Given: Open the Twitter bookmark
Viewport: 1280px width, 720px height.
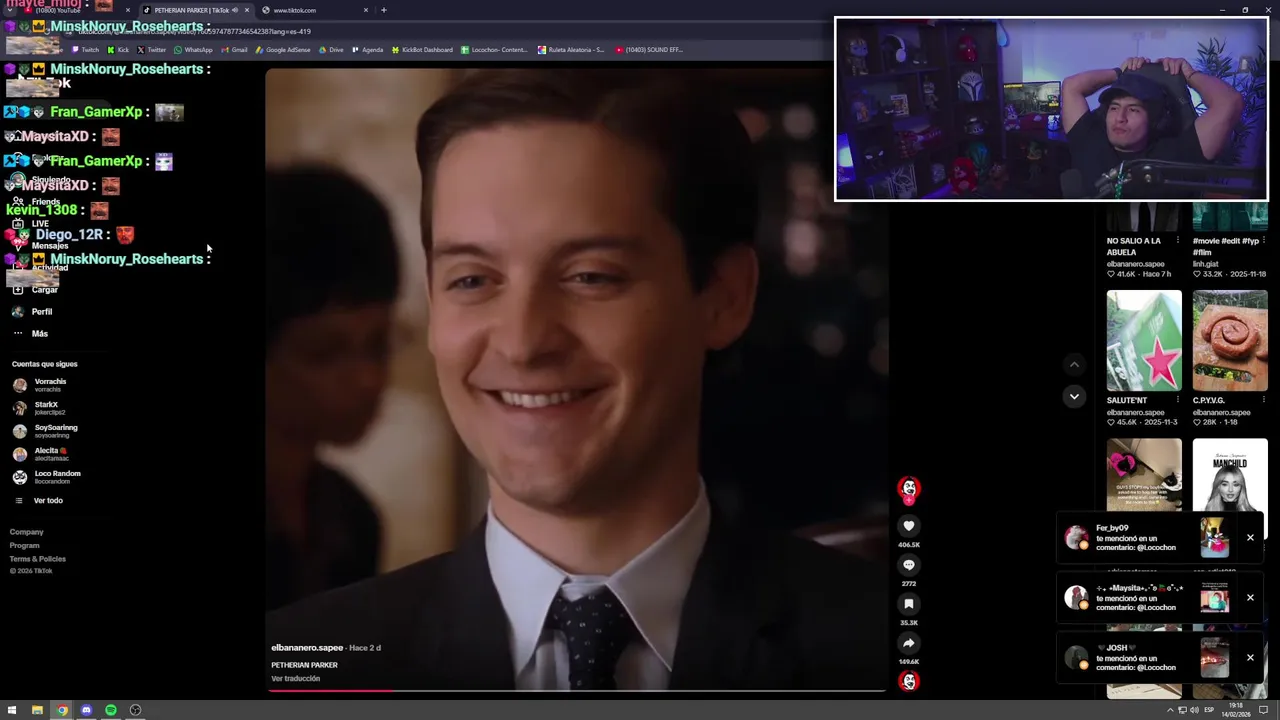Looking at the screenshot, I should (152, 50).
